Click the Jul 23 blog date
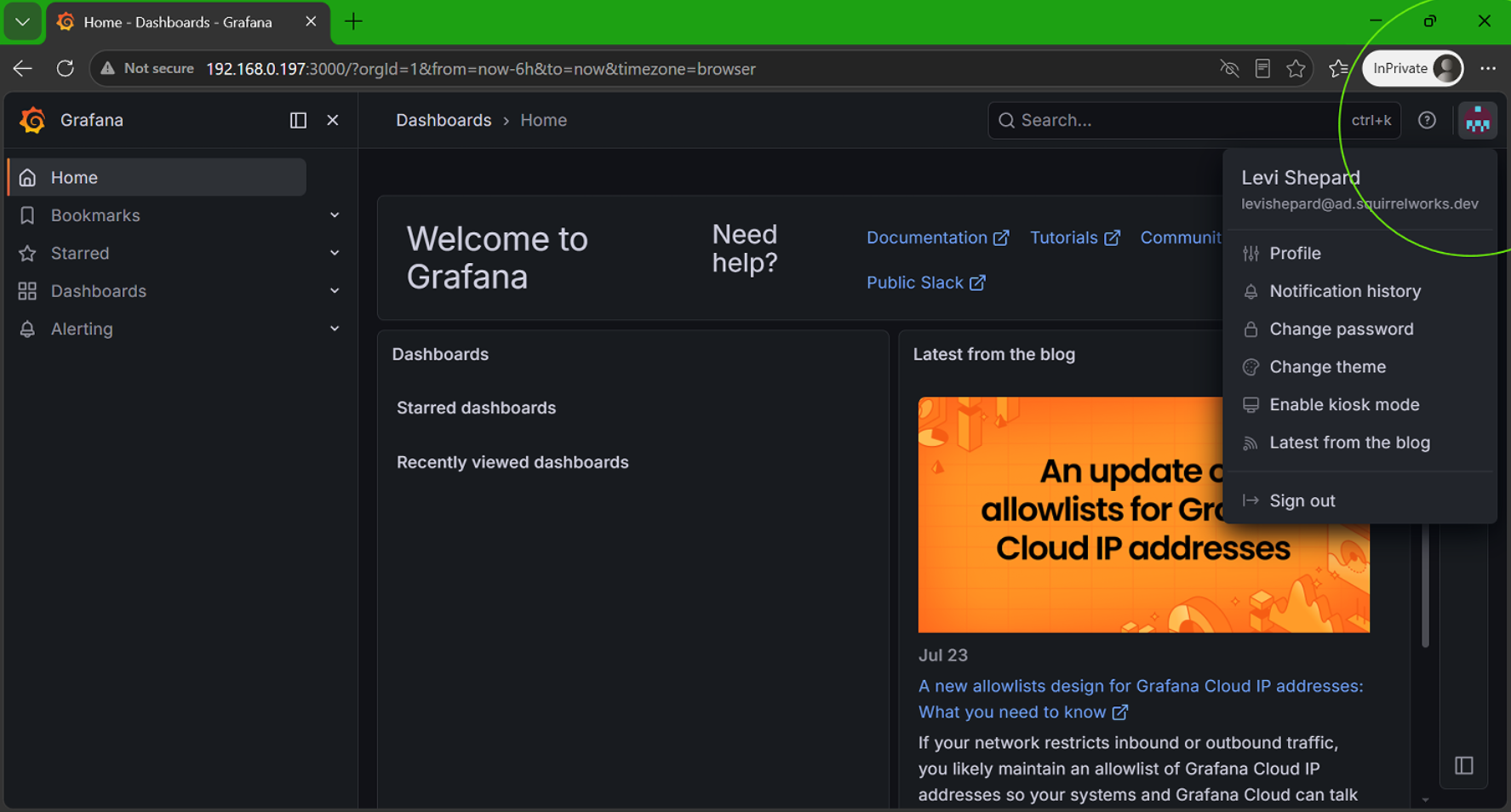 [942, 655]
